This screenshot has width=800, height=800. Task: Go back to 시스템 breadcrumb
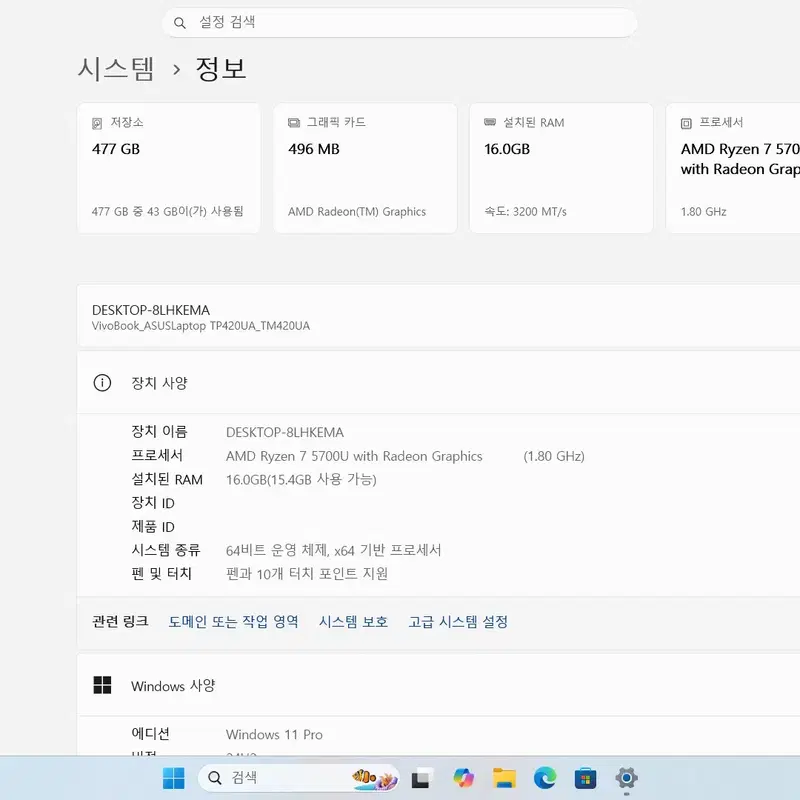tap(116, 68)
